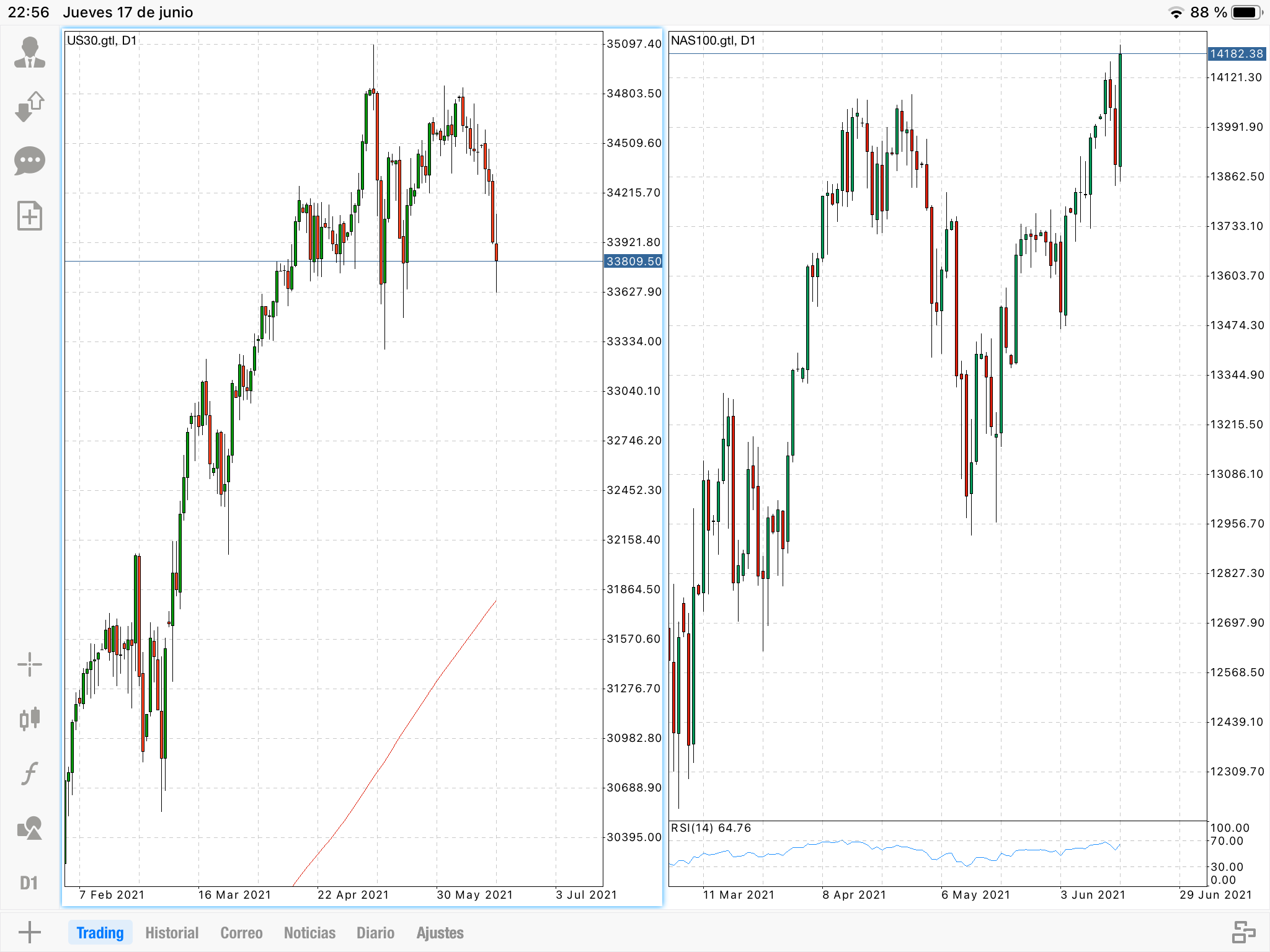Open the D1 timeframe selector

pos(29,883)
